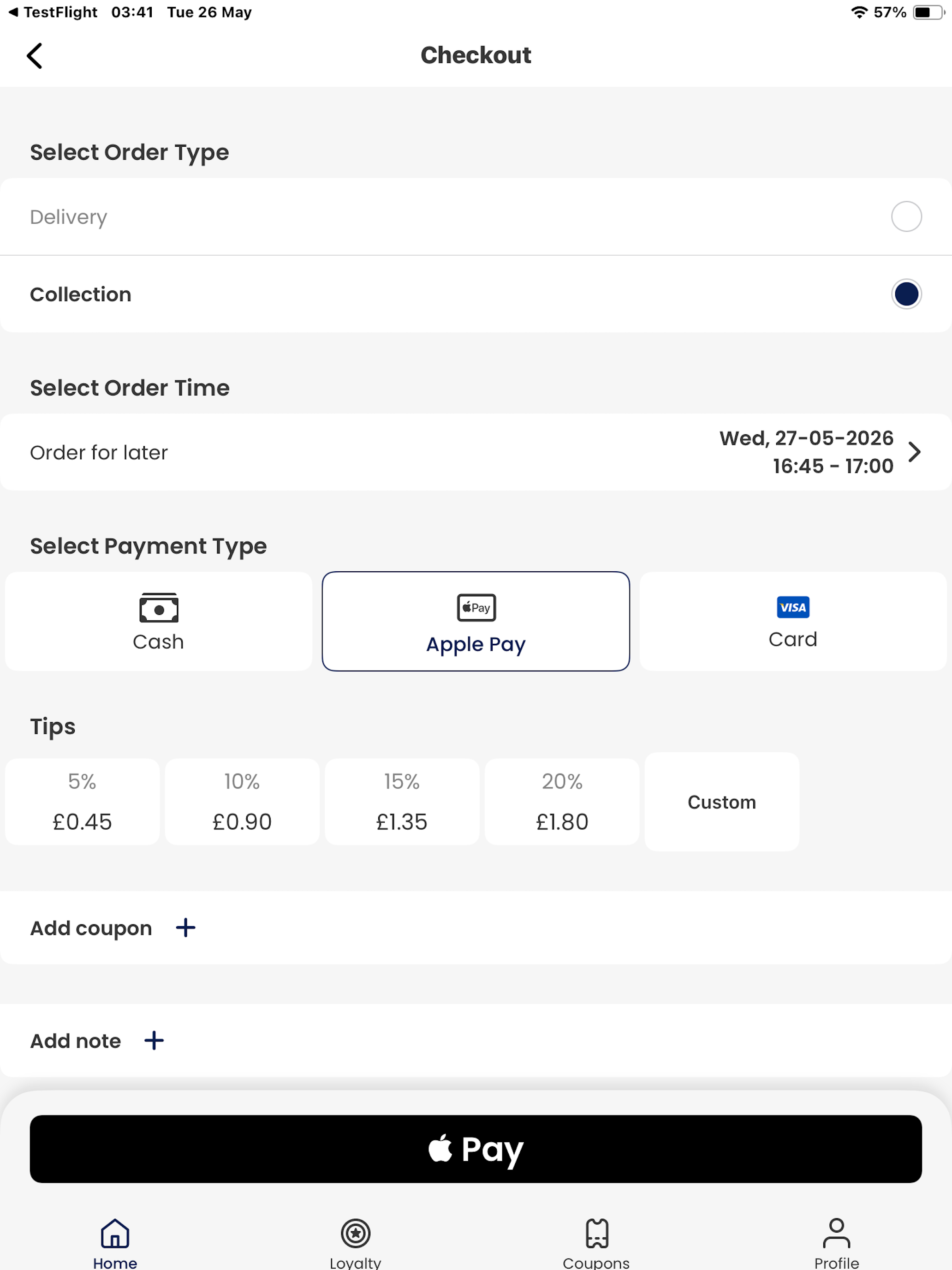Tap the Checkout page title
Screen dimensions: 952x1270
point(476,55)
